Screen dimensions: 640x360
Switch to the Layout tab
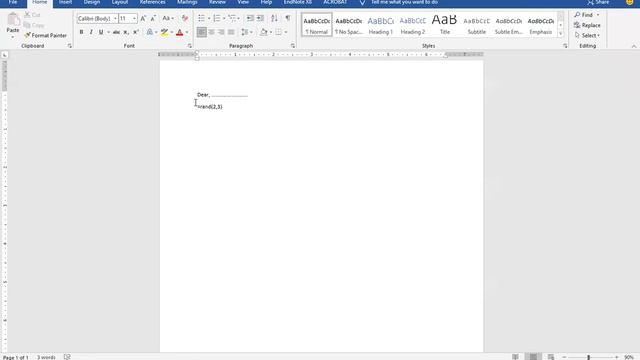pos(120,2)
